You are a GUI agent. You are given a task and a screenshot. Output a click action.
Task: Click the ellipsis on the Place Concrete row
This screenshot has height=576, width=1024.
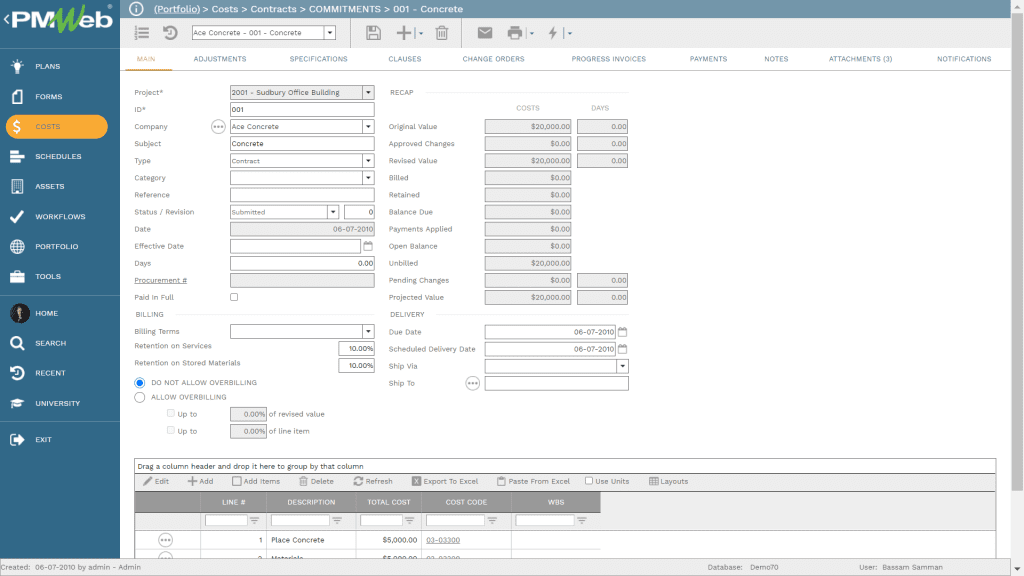166,540
